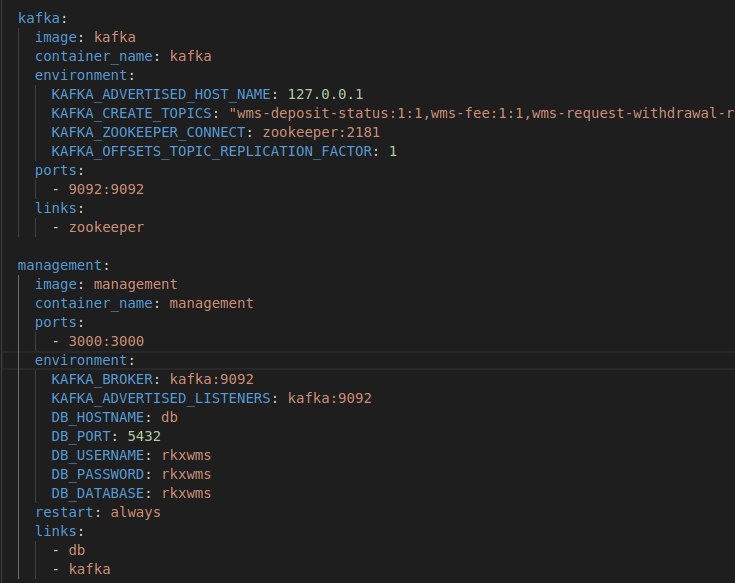Click KAFKA_ZOOKEEPER_CONNECT key
This screenshot has height=583, width=735.
(148, 132)
